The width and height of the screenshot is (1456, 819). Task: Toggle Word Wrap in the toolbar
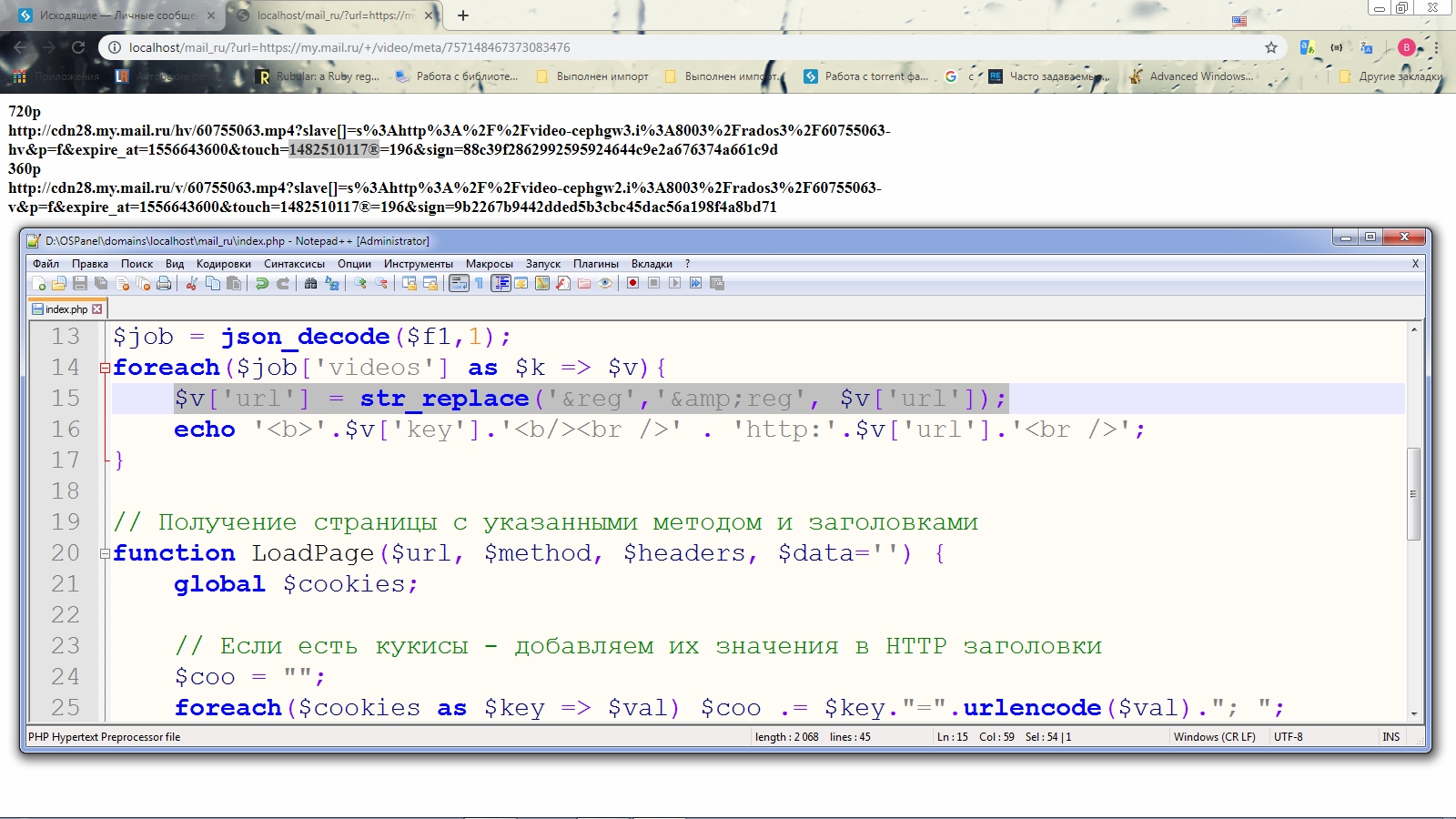459,284
